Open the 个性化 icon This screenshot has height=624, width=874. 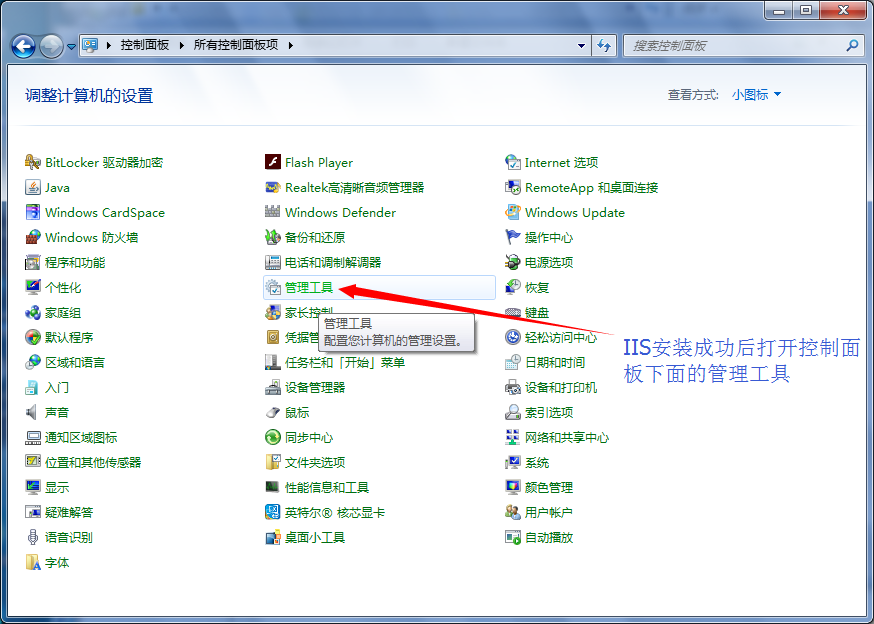pos(32,288)
